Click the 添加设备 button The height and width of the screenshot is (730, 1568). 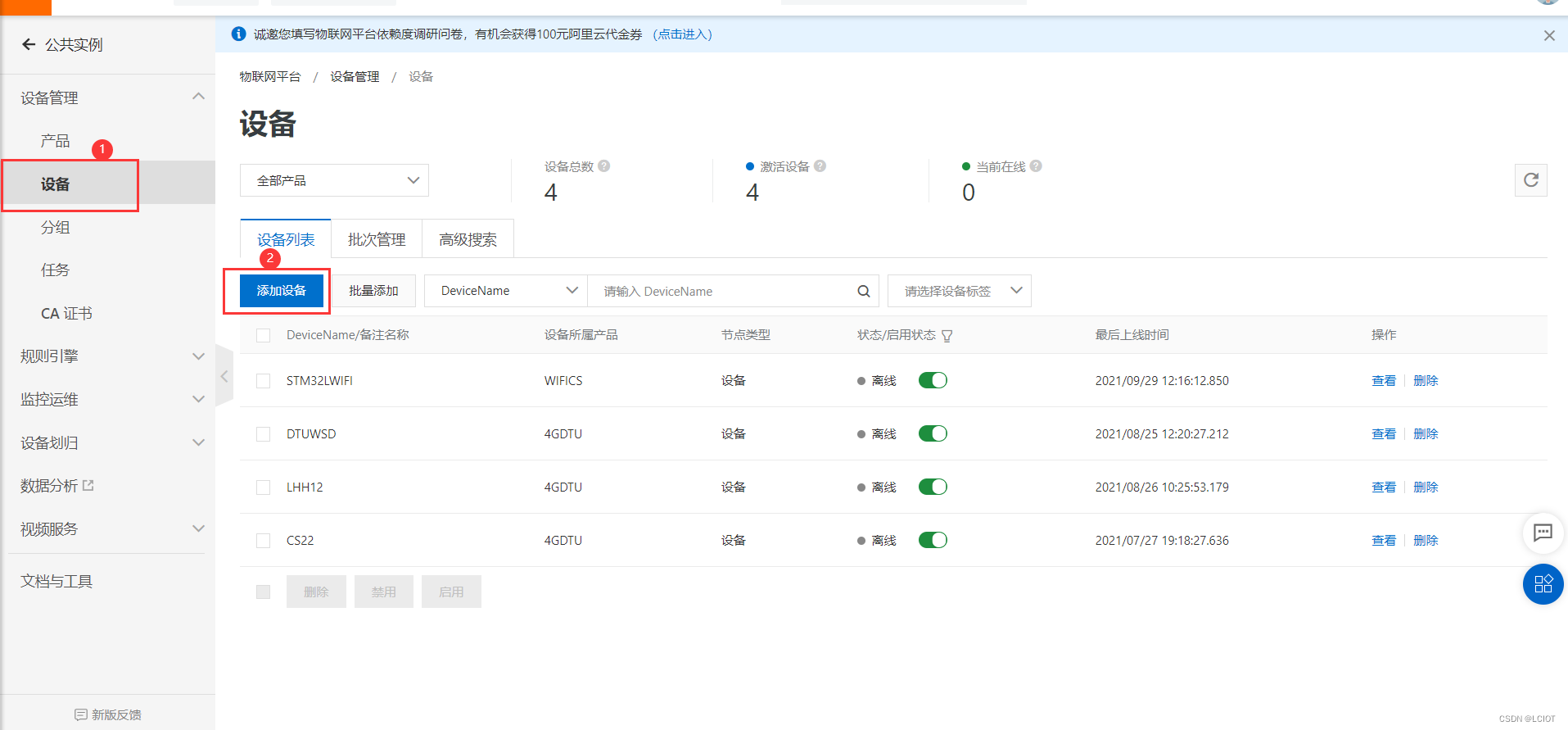point(281,291)
